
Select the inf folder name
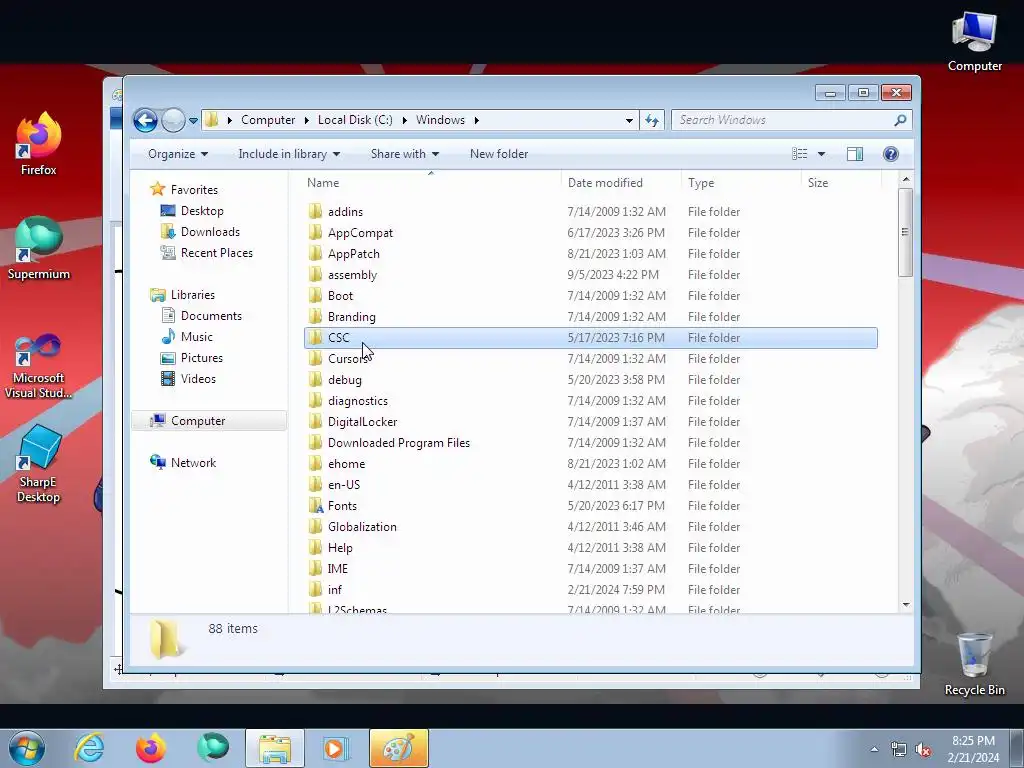point(334,590)
